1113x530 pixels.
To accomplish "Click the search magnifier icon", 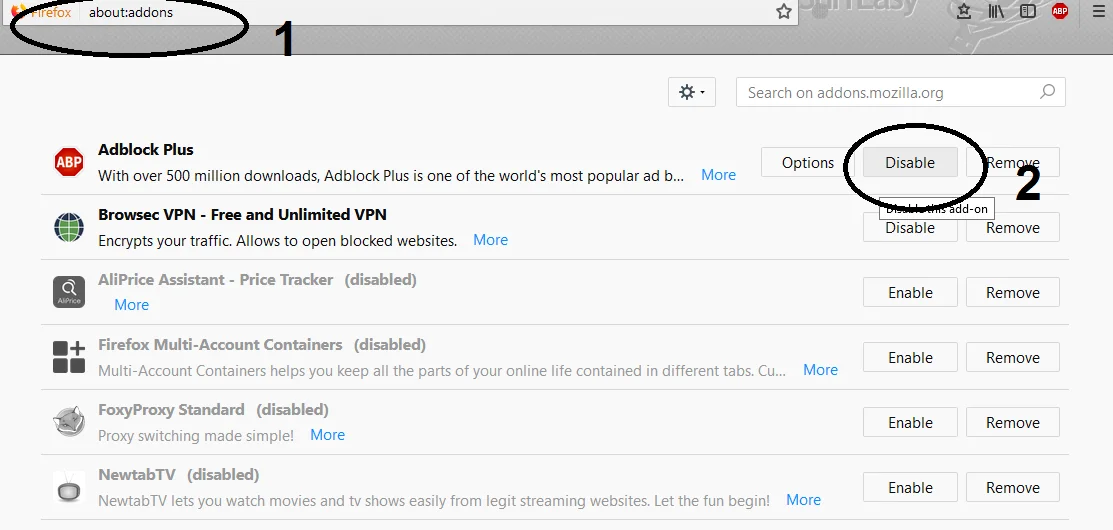I will (1047, 92).
